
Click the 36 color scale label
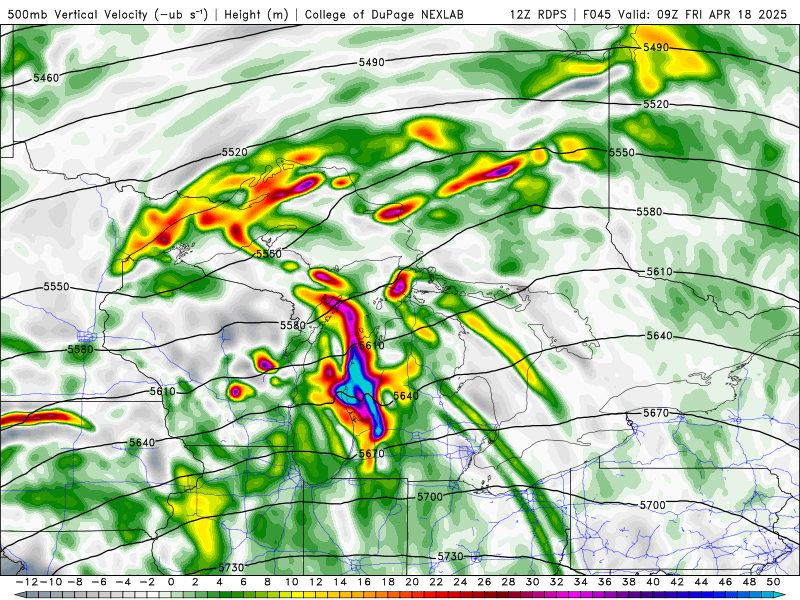coord(605,582)
